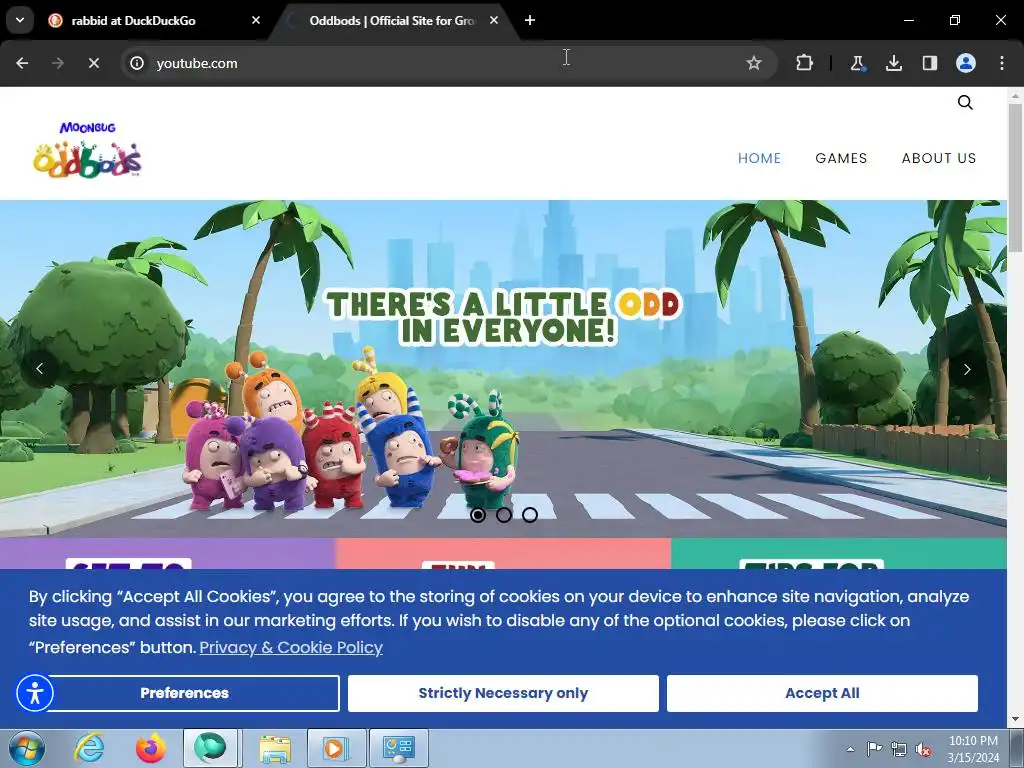Go back to the previous page
Screen dimensions: 1024x768
click(x=22, y=63)
